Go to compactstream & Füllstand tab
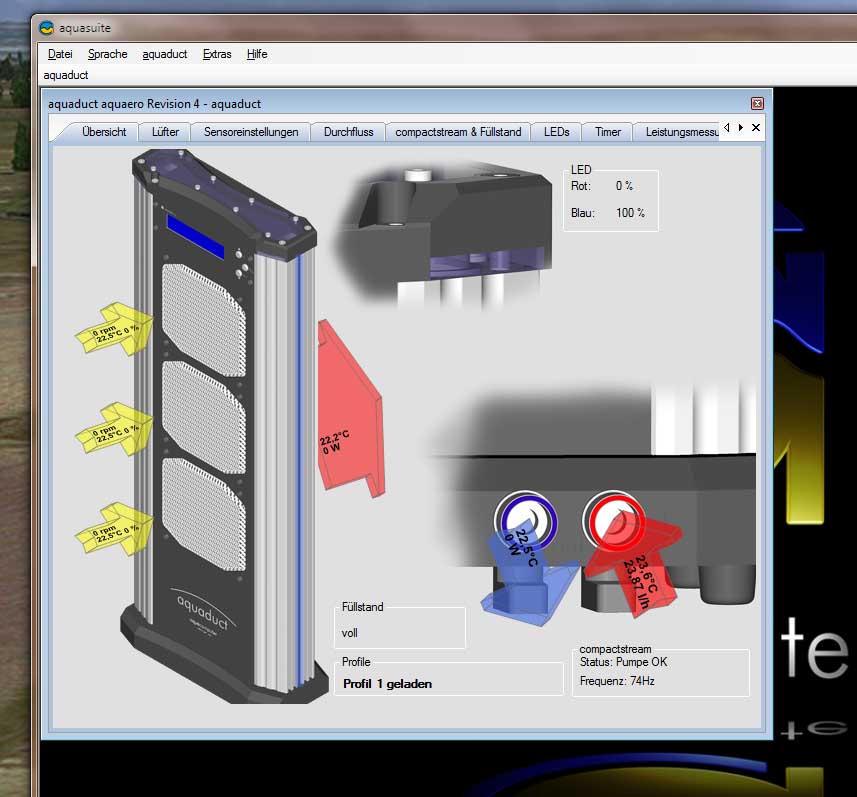 [458, 132]
